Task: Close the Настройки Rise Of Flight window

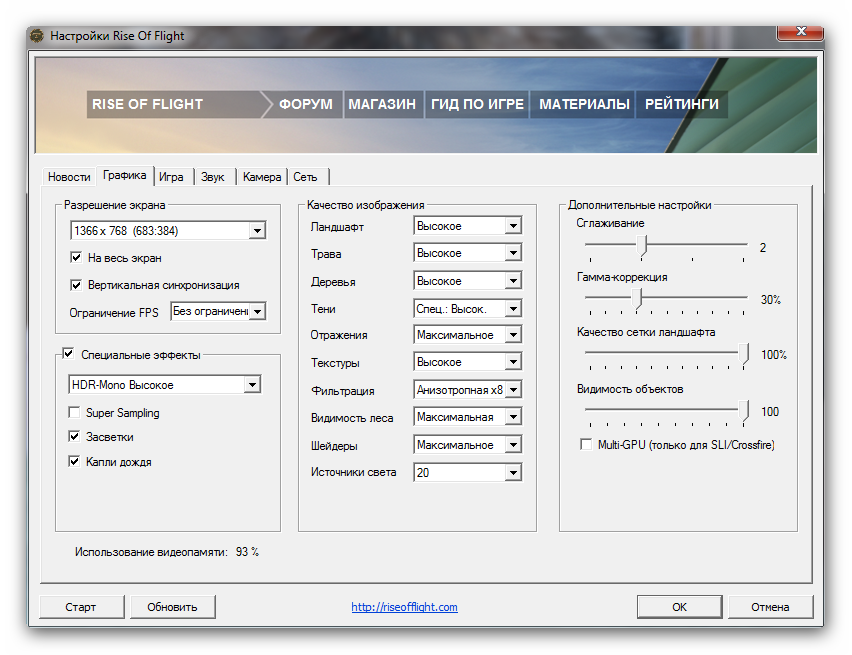Action: click(x=800, y=32)
